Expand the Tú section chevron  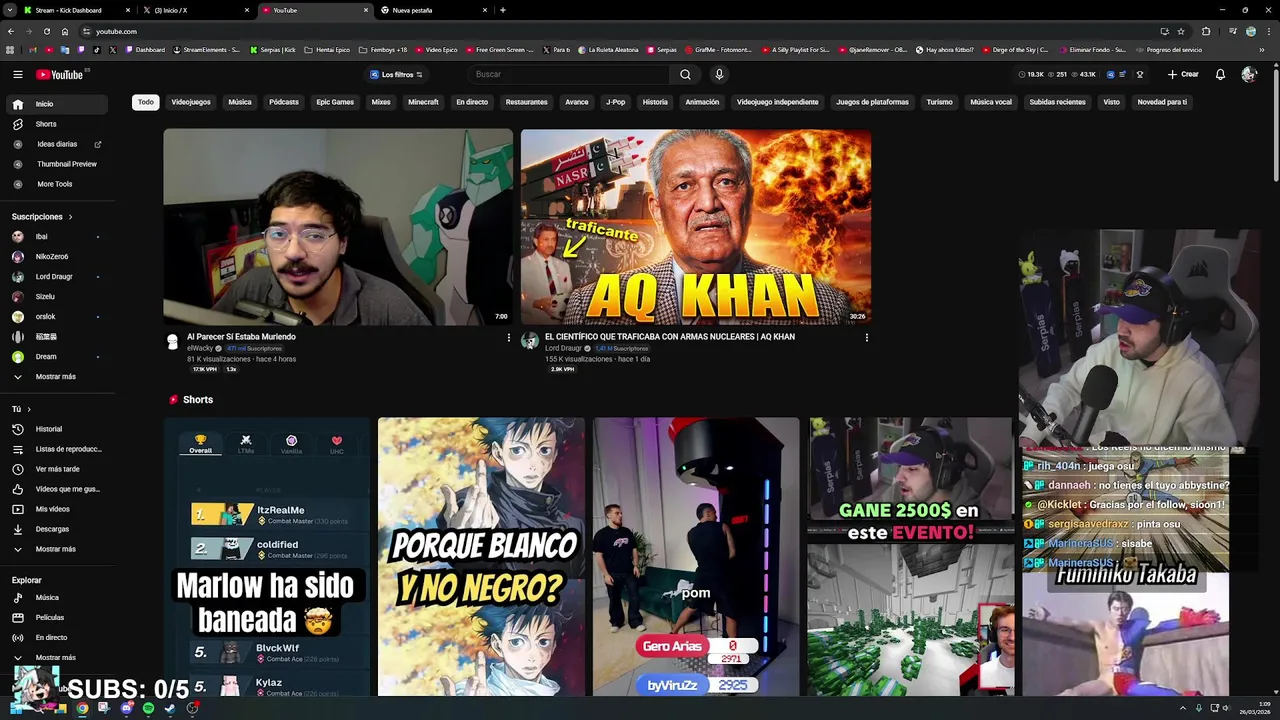tap(29, 409)
